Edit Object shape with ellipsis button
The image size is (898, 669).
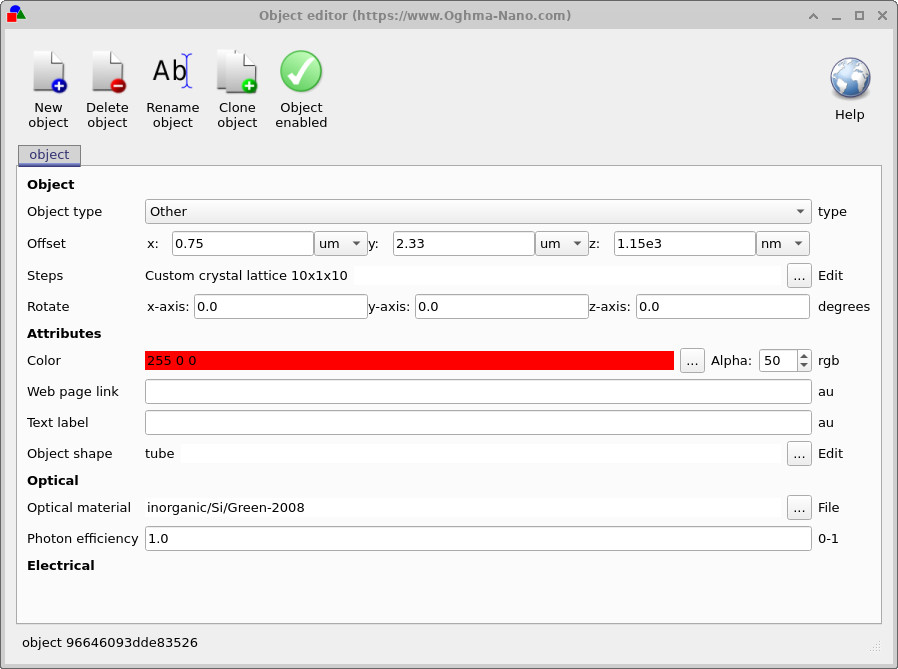click(799, 454)
